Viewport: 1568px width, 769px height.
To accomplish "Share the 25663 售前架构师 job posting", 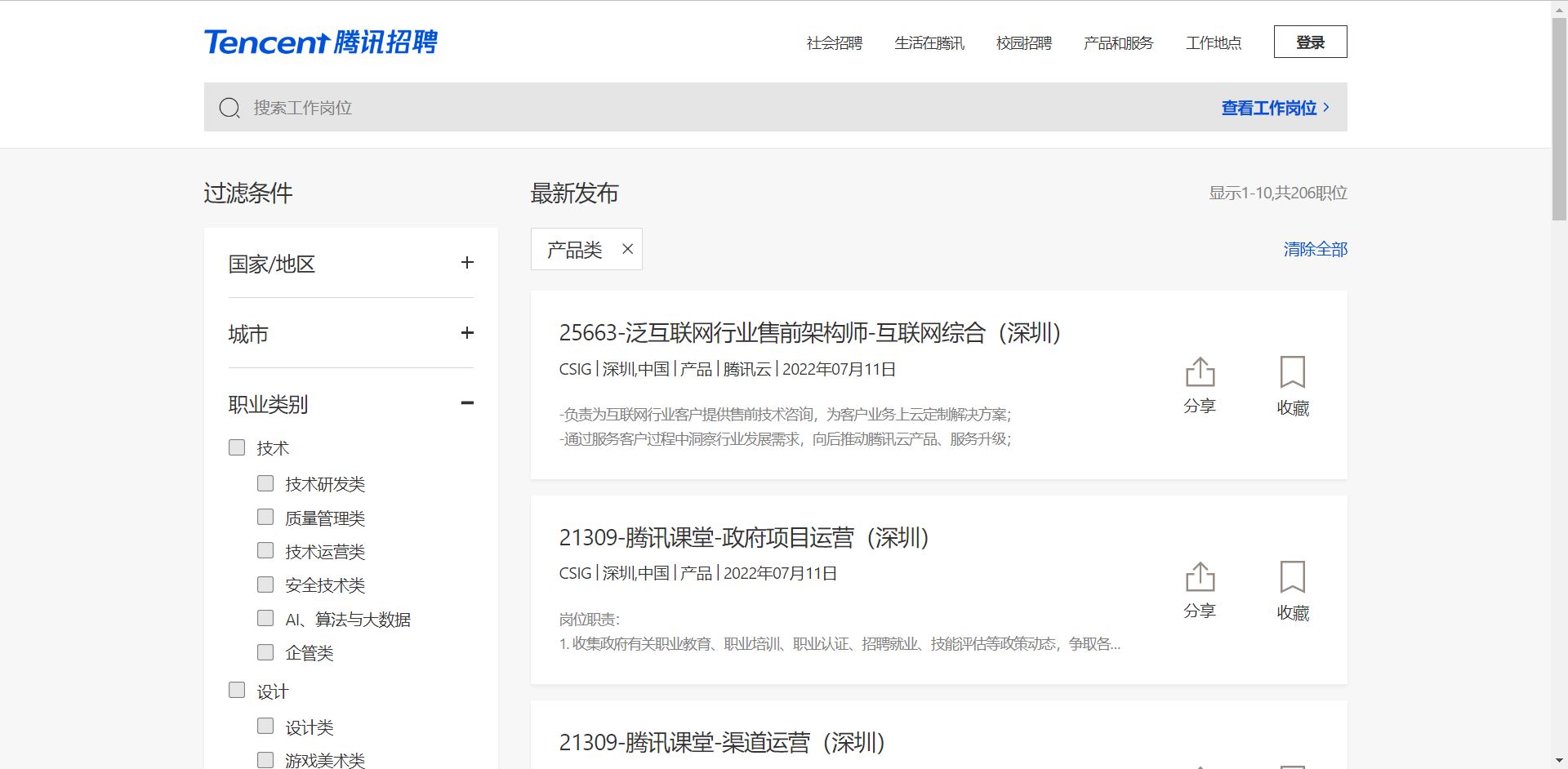I will [1200, 385].
